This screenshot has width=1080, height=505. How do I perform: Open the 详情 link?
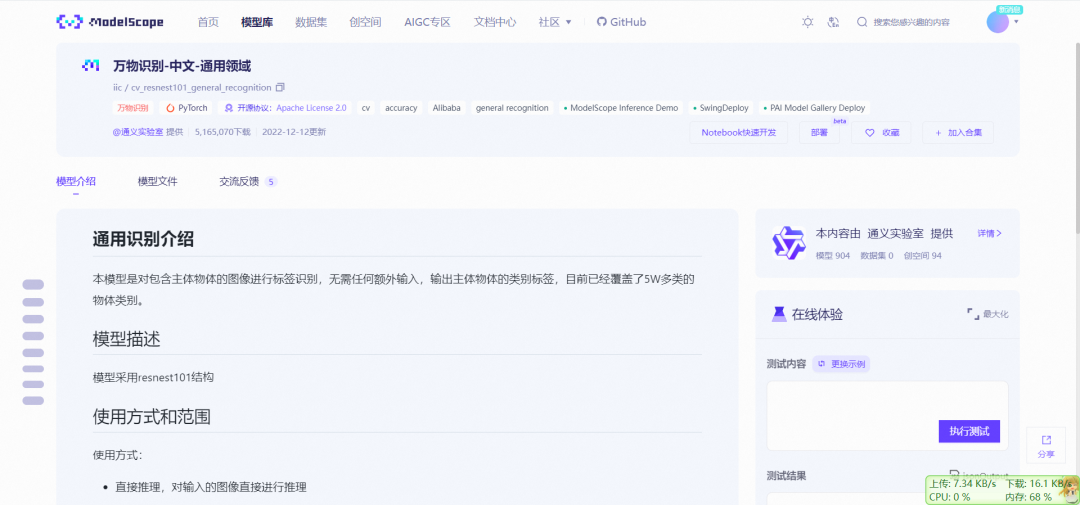point(990,234)
